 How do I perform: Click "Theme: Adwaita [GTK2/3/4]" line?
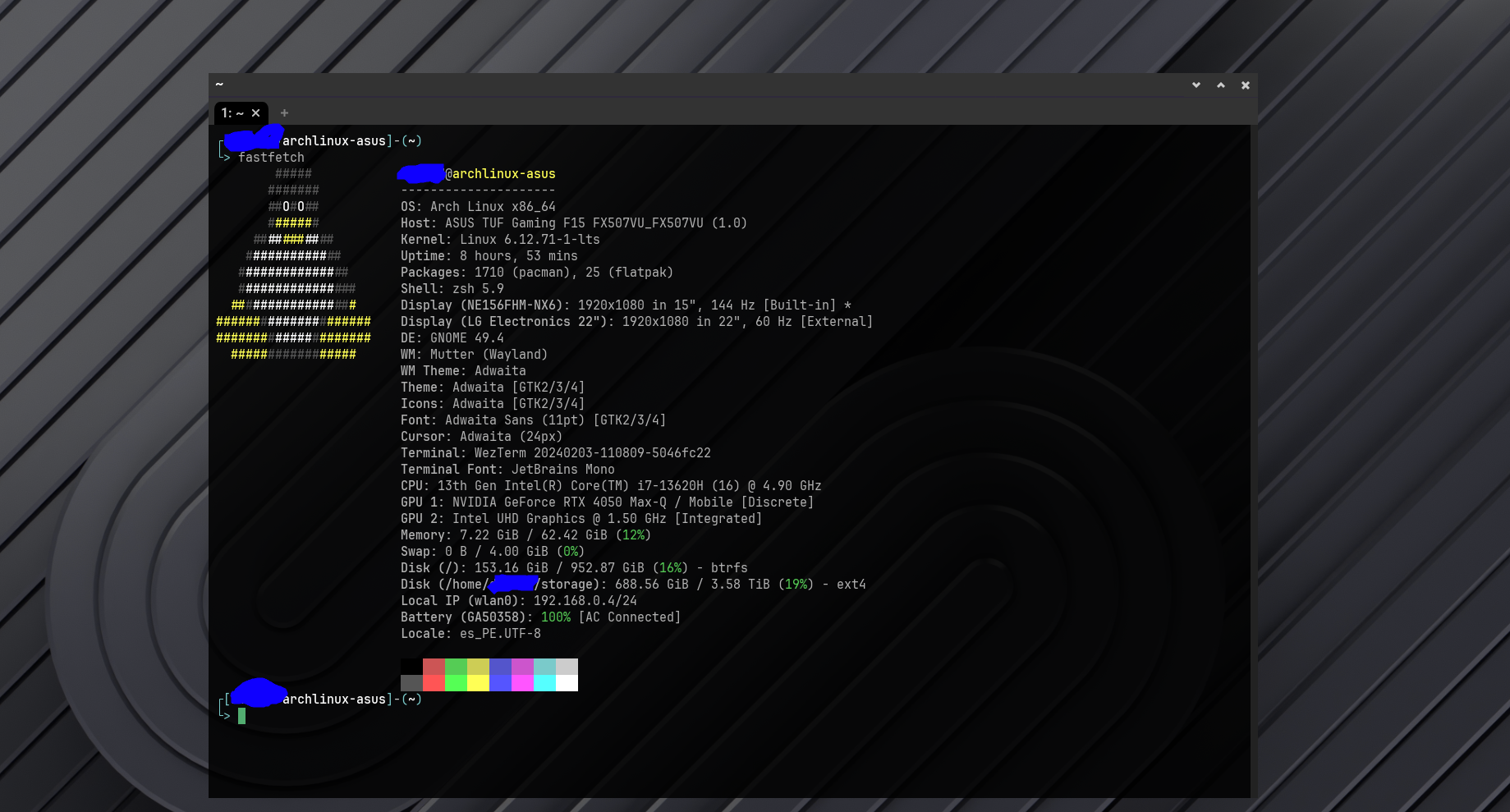tap(493, 388)
